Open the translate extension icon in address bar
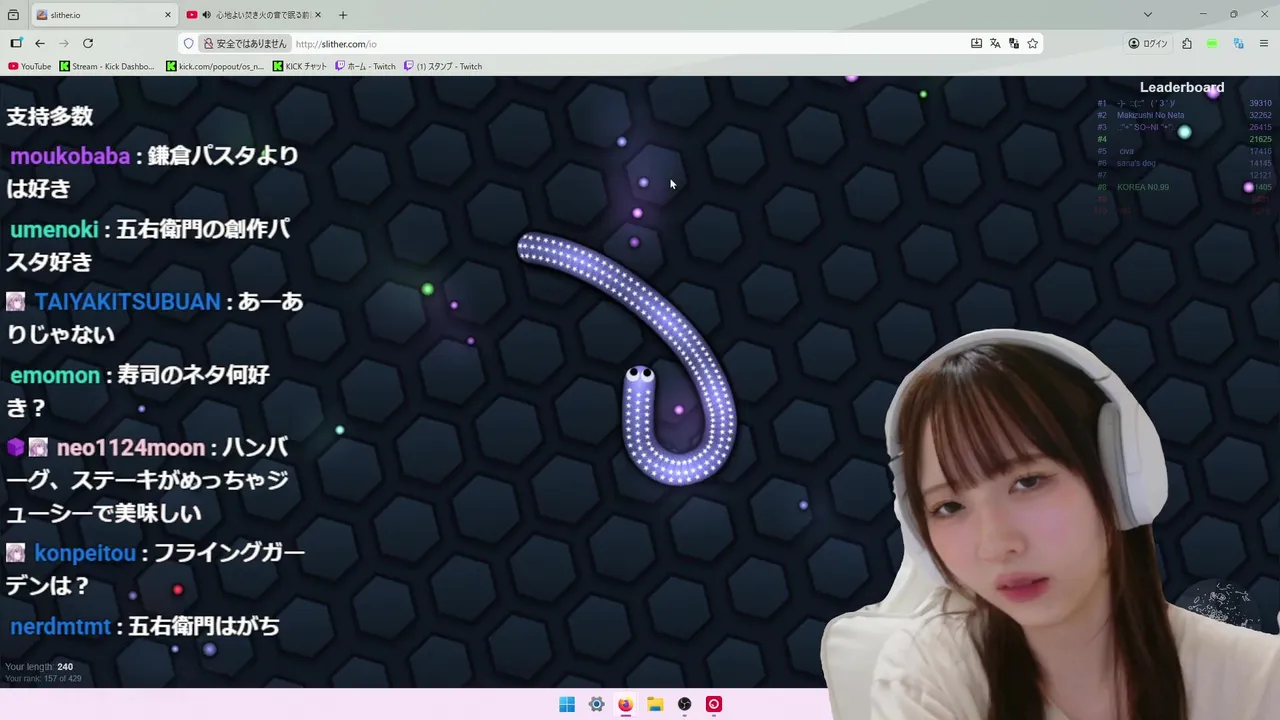Screen dimensions: 1280x720 click(x=1014, y=43)
